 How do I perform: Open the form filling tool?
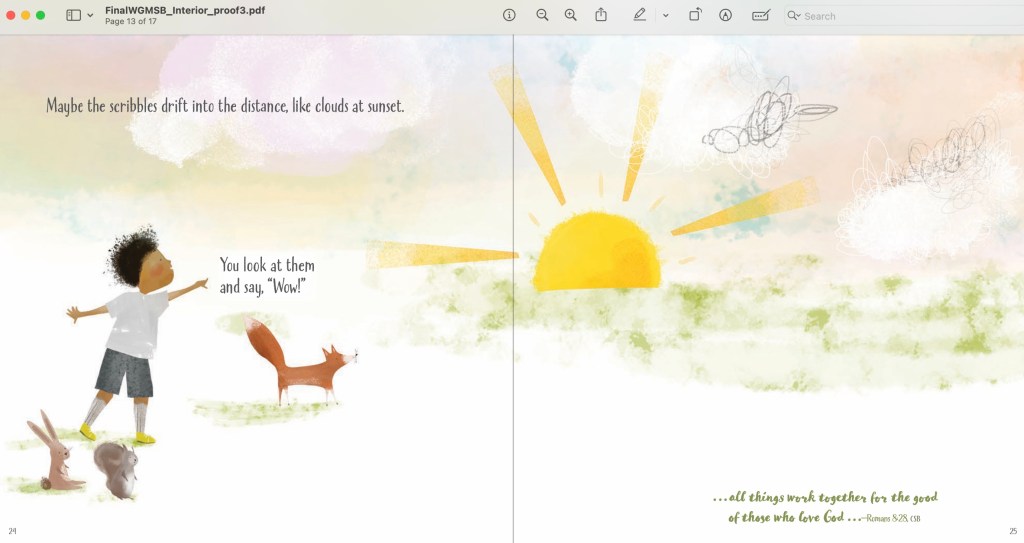(761, 15)
